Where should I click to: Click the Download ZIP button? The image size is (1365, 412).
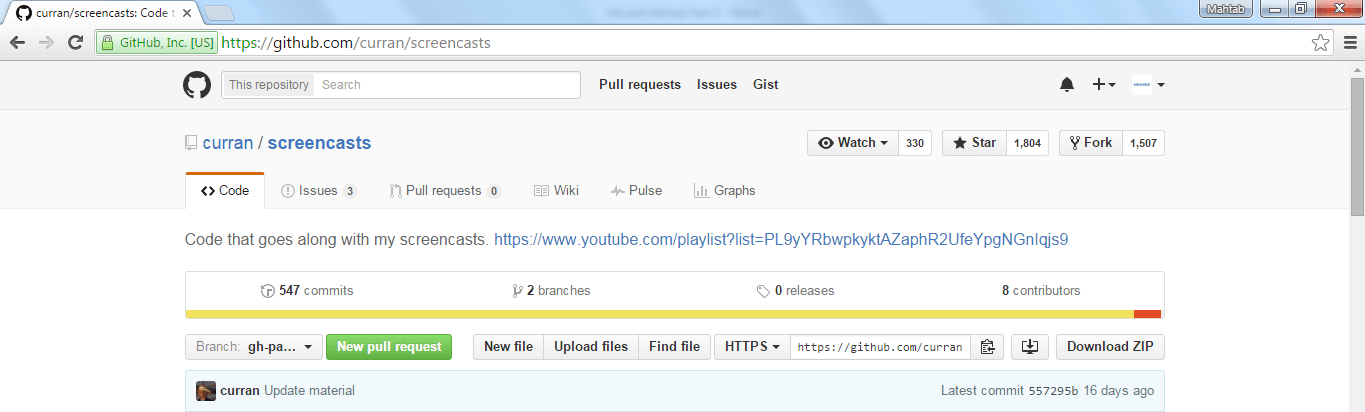coord(1110,347)
